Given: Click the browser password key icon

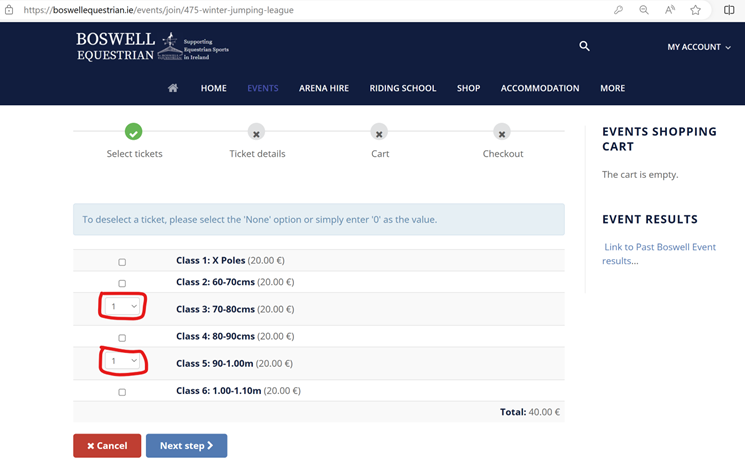Looking at the screenshot, I should click(618, 10).
